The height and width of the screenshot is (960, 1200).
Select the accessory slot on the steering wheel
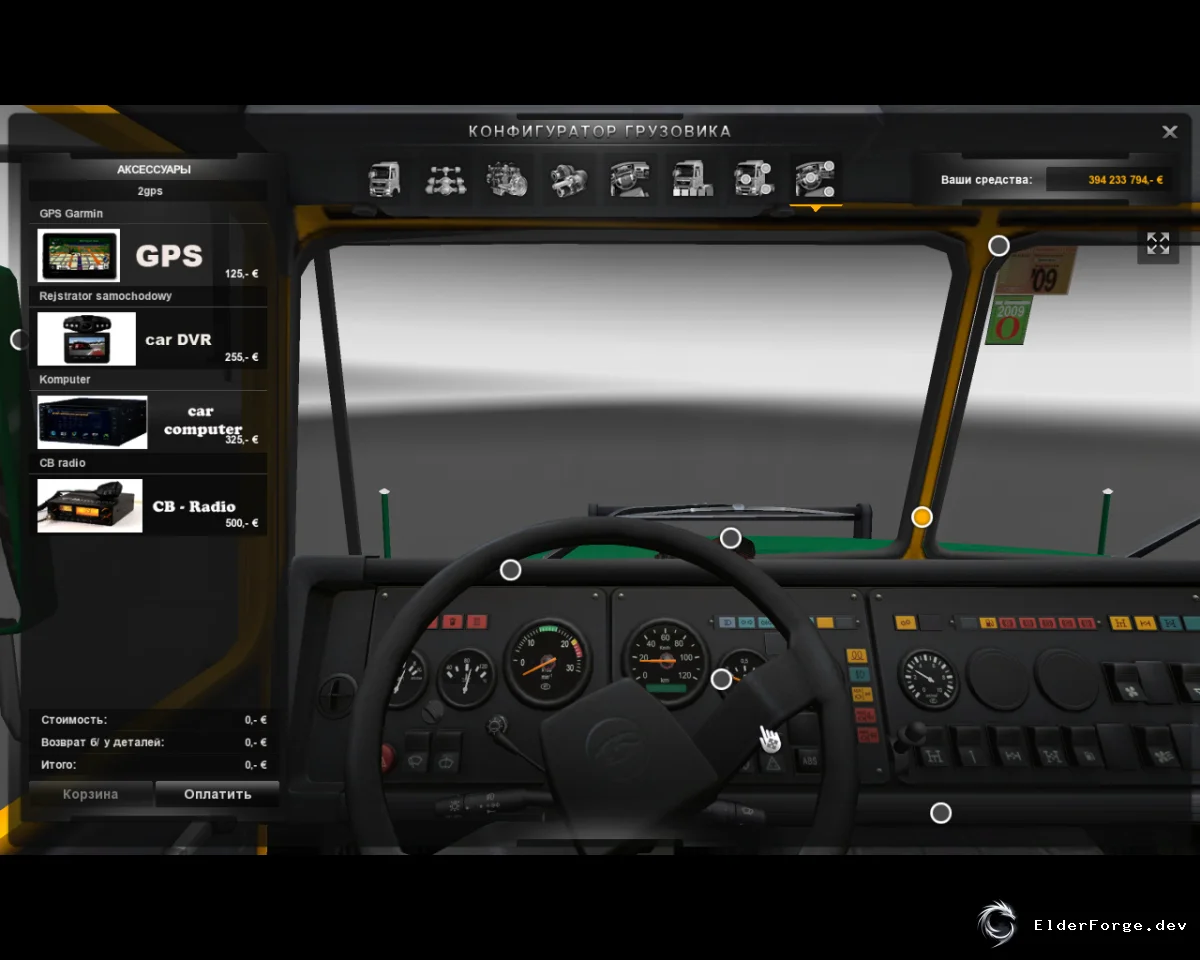tap(721, 680)
